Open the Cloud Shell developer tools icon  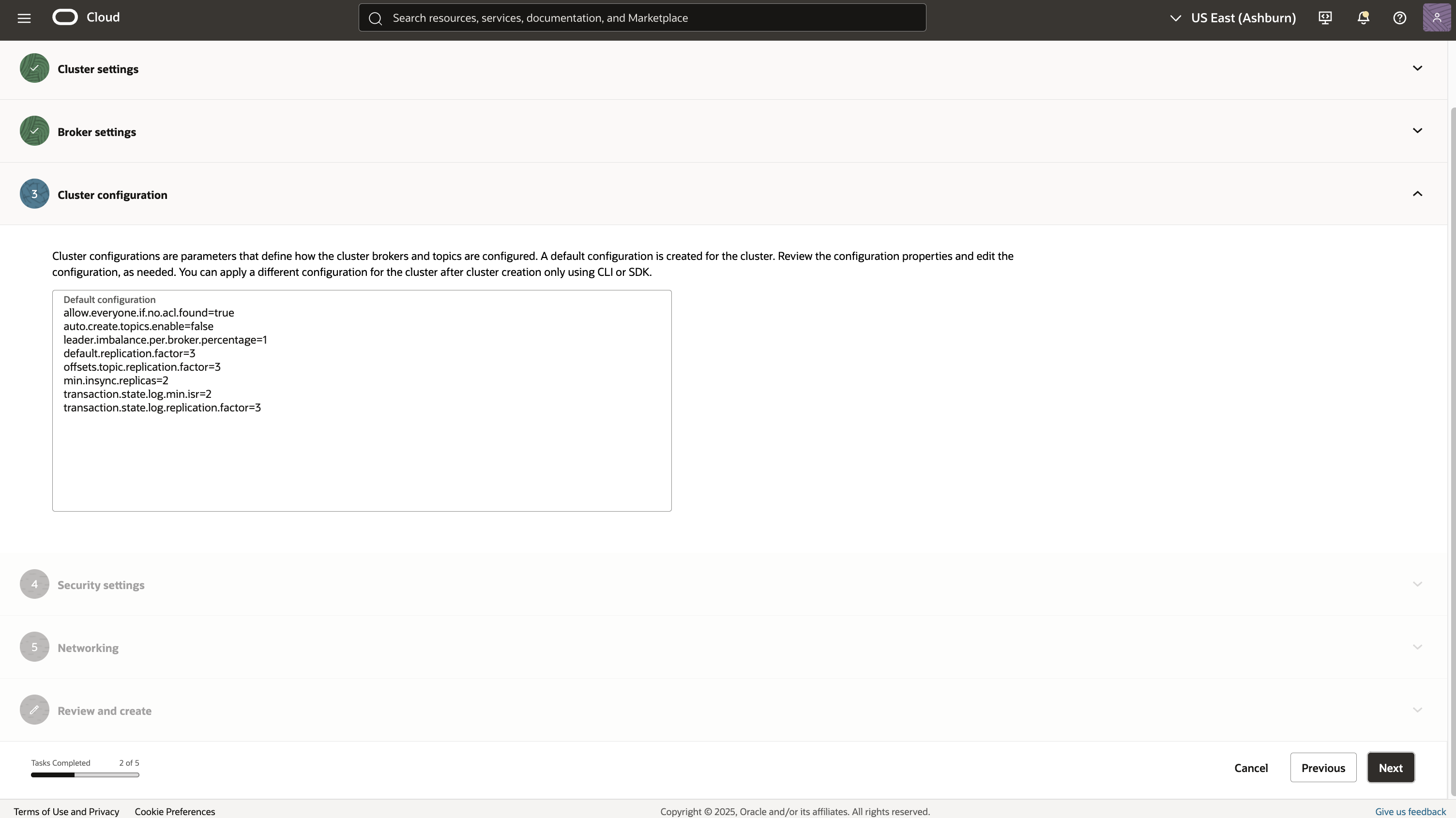pyautogui.click(x=1325, y=18)
